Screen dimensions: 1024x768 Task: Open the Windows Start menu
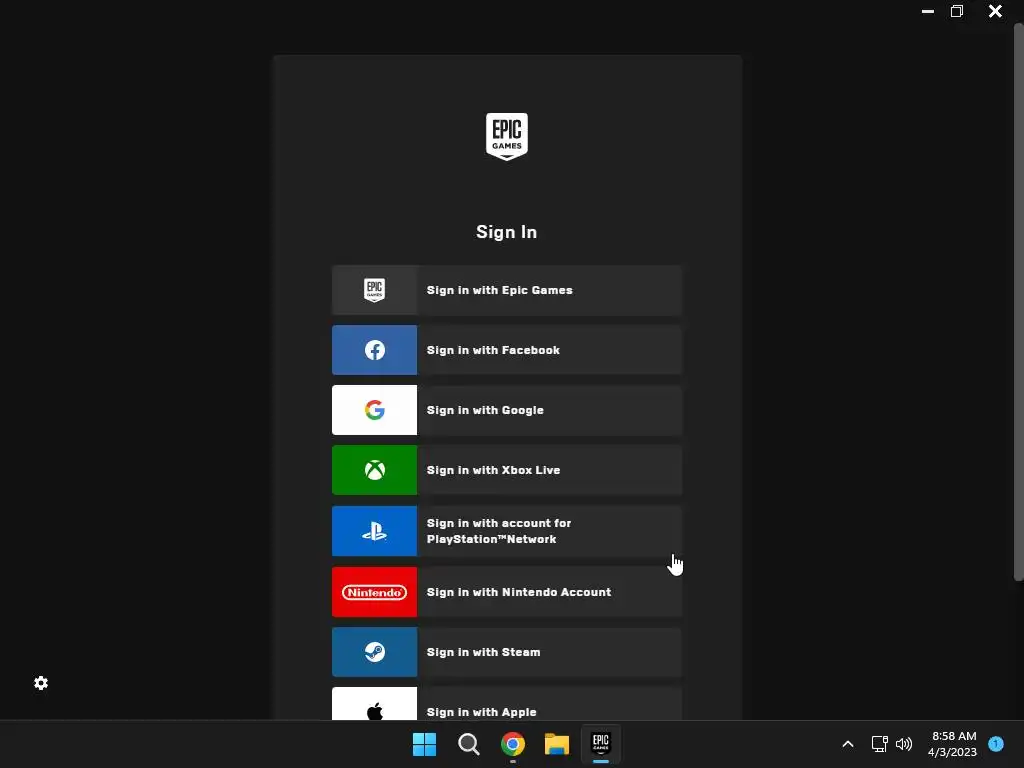[x=424, y=744]
